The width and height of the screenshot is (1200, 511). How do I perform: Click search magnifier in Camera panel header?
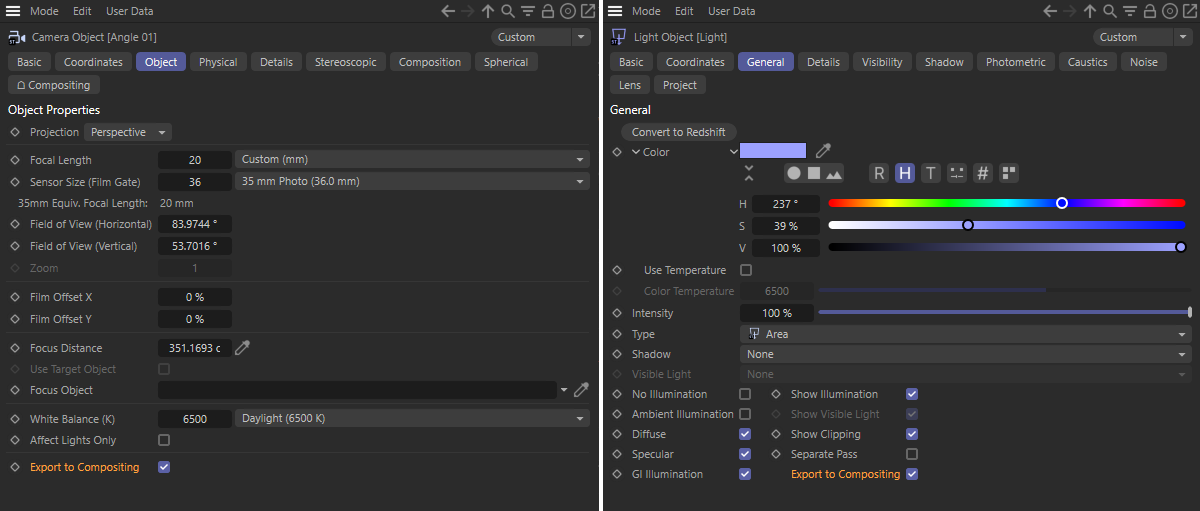click(x=508, y=11)
